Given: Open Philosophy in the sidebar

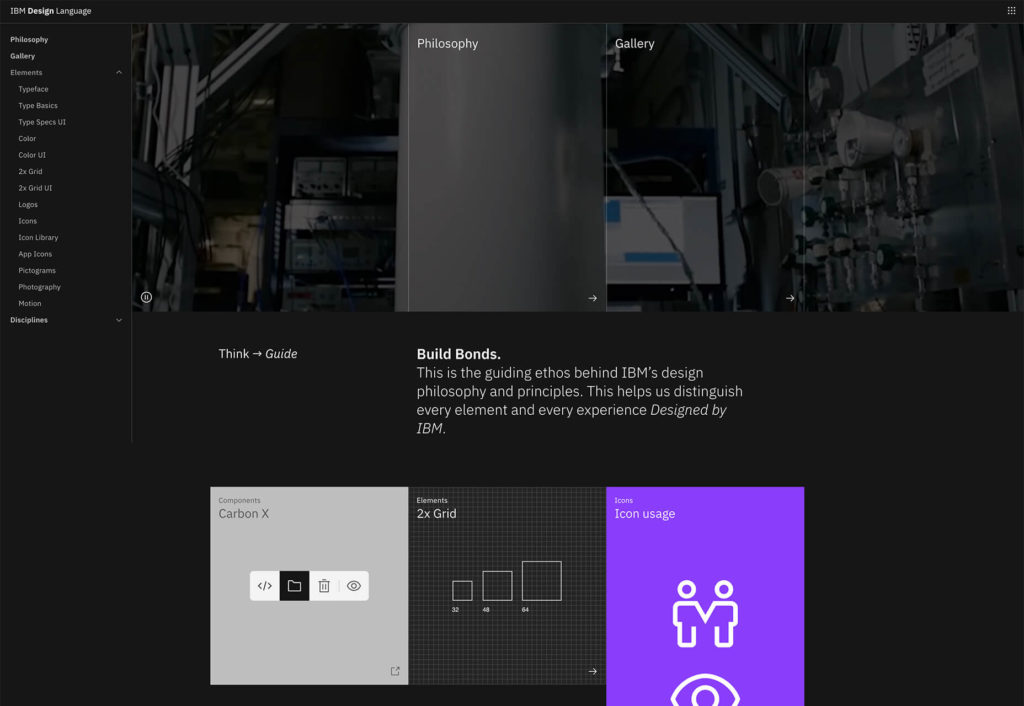Looking at the screenshot, I should [x=29, y=40].
